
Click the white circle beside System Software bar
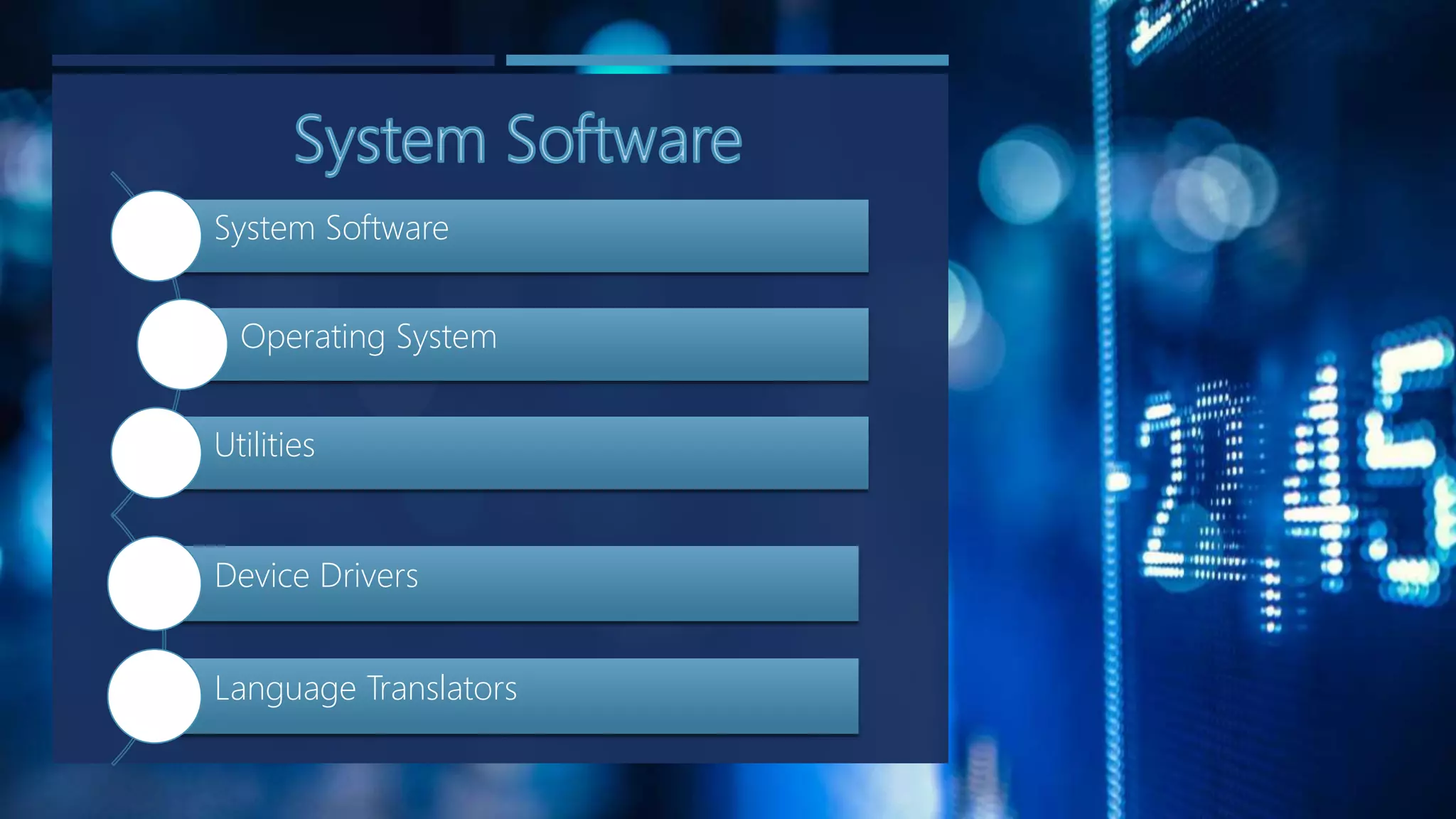[x=156, y=235]
